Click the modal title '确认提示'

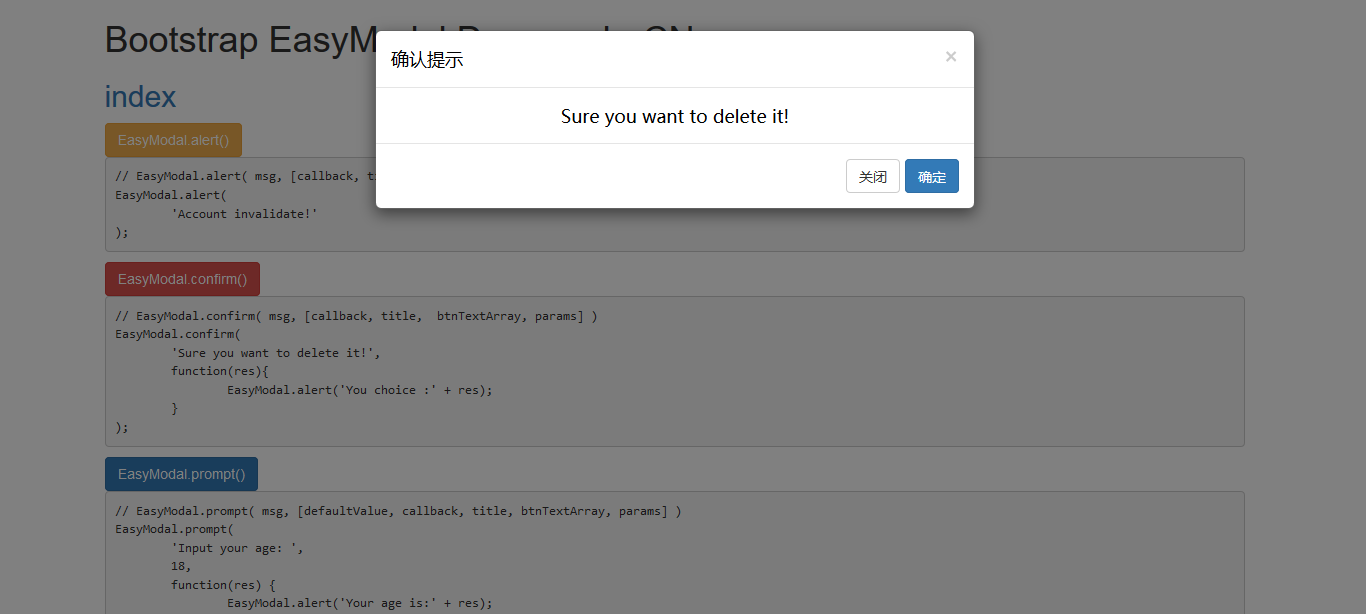tap(427, 60)
